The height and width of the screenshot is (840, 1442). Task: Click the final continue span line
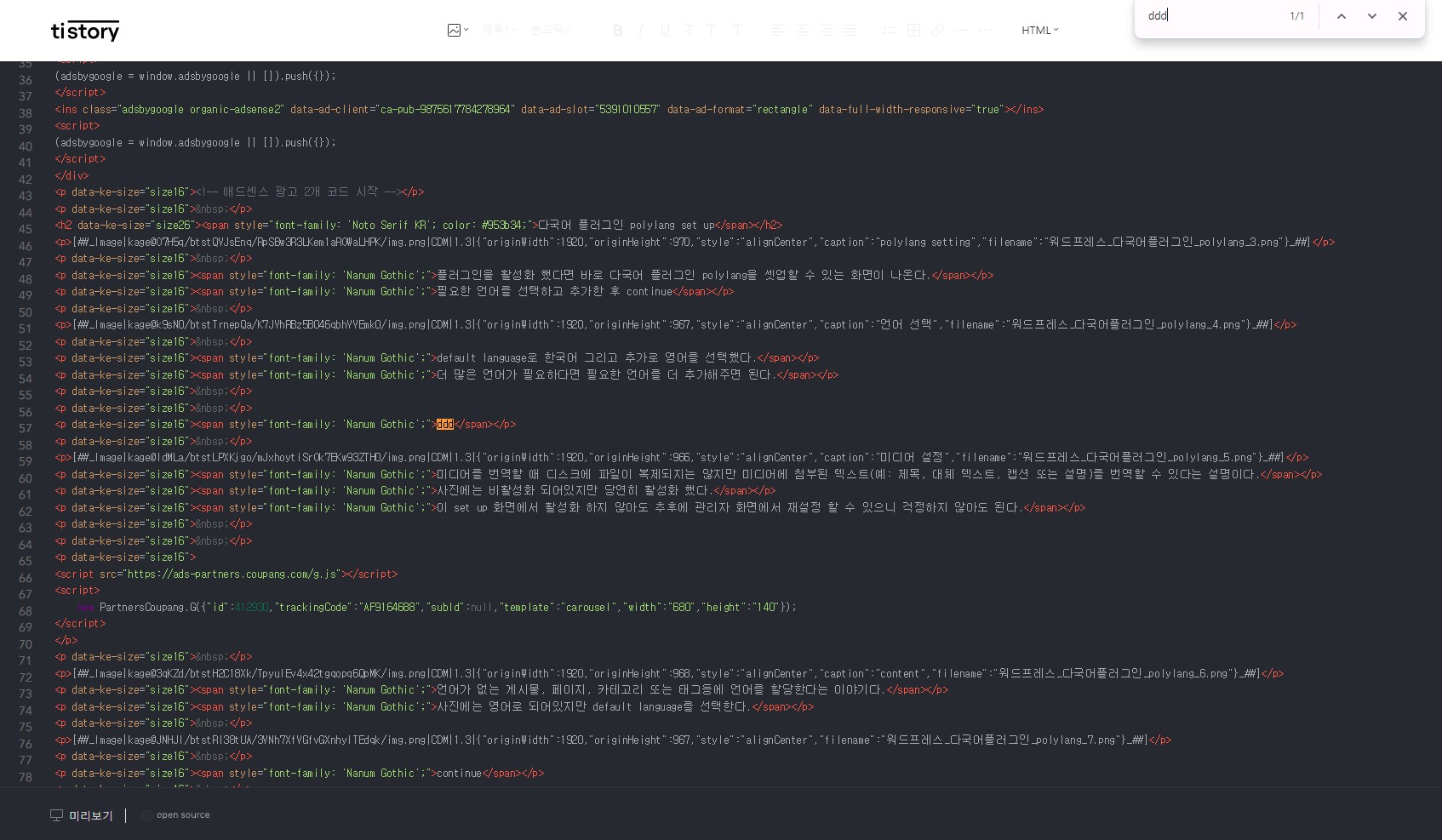tap(300, 773)
